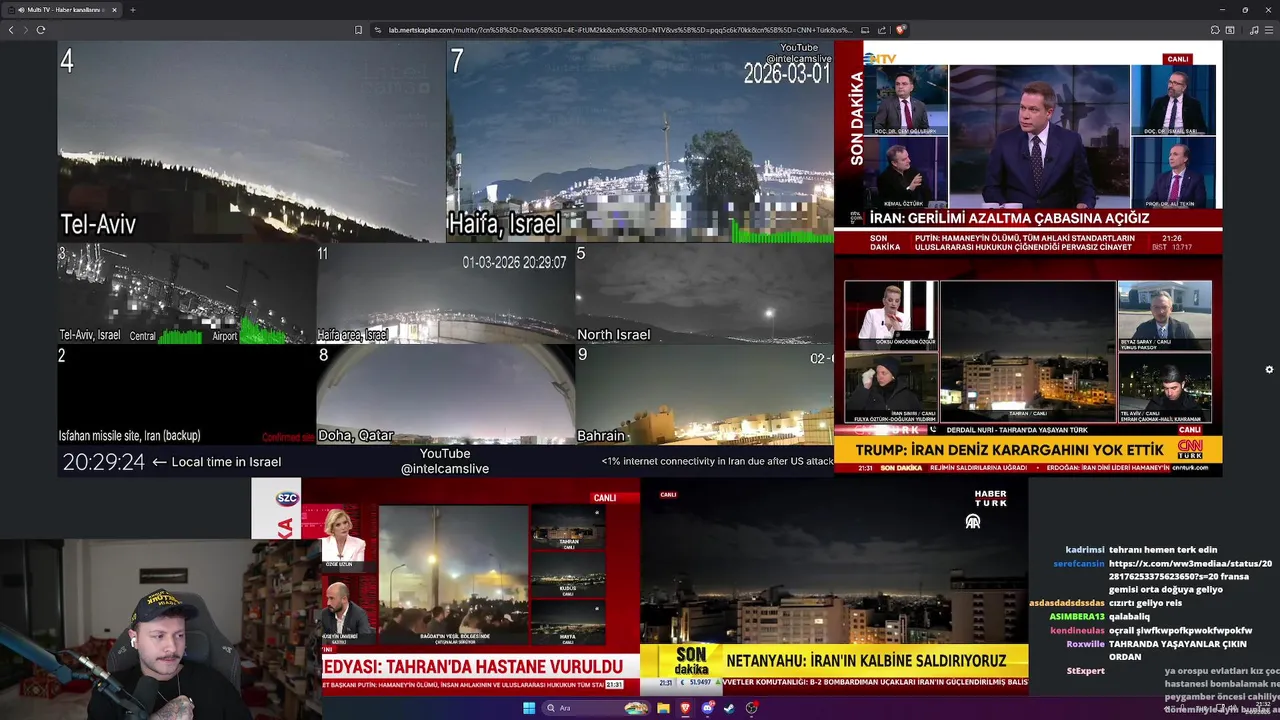Open the Brave Shields lion icon
The image size is (1280, 720).
click(x=901, y=30)
